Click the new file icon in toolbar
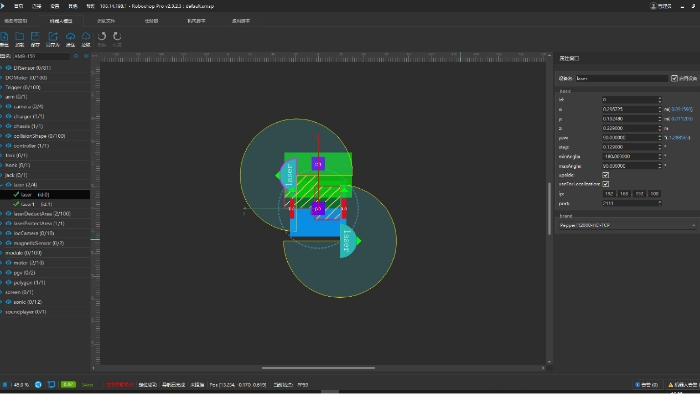Screen dimensions: 700x394 (4, 37)
